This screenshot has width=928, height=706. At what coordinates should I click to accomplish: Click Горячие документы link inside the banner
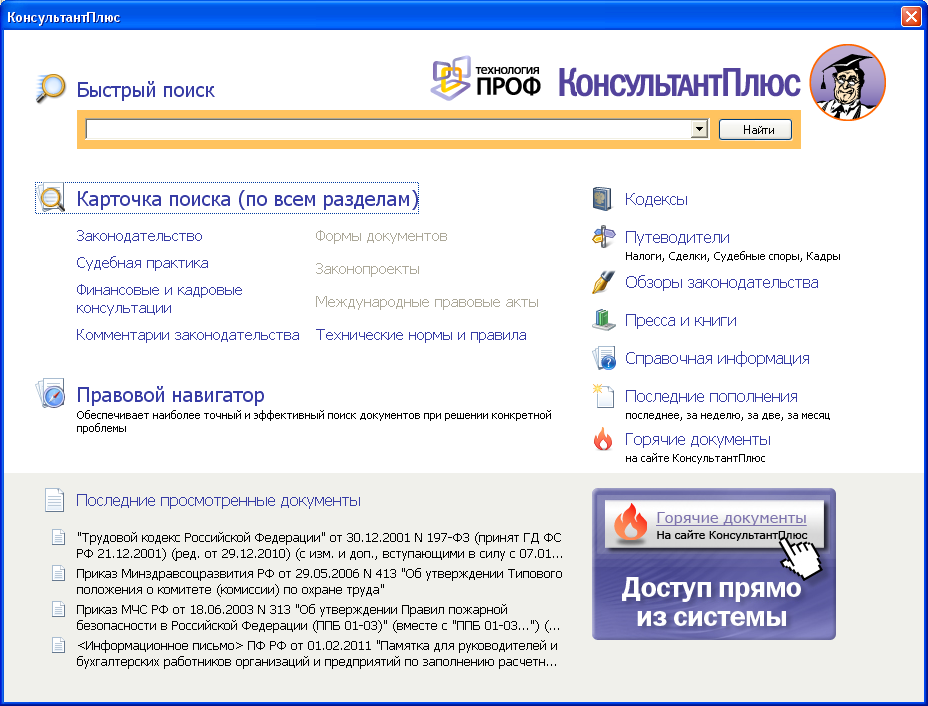coord(731,517)
